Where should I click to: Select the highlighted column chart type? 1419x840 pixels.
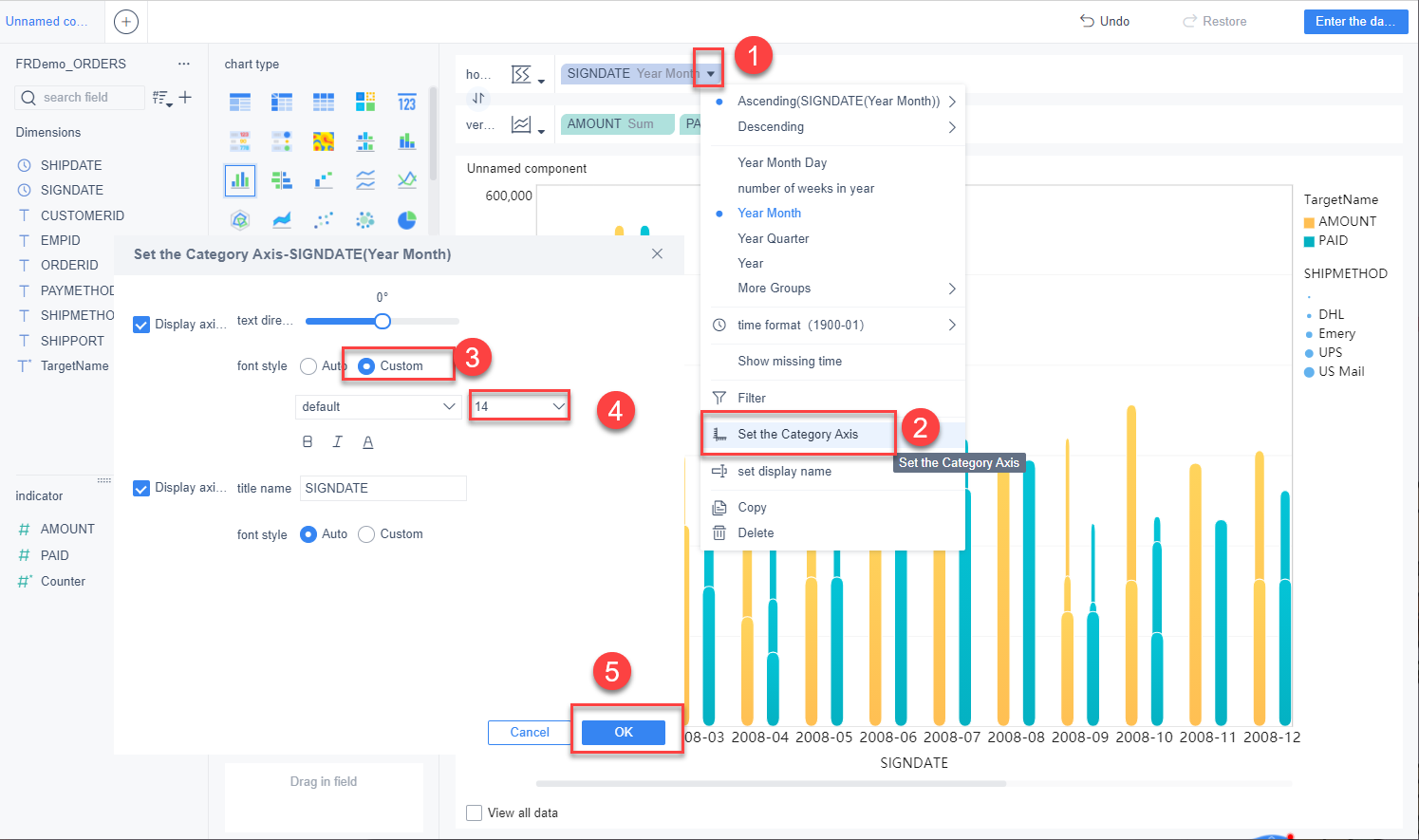240,179
